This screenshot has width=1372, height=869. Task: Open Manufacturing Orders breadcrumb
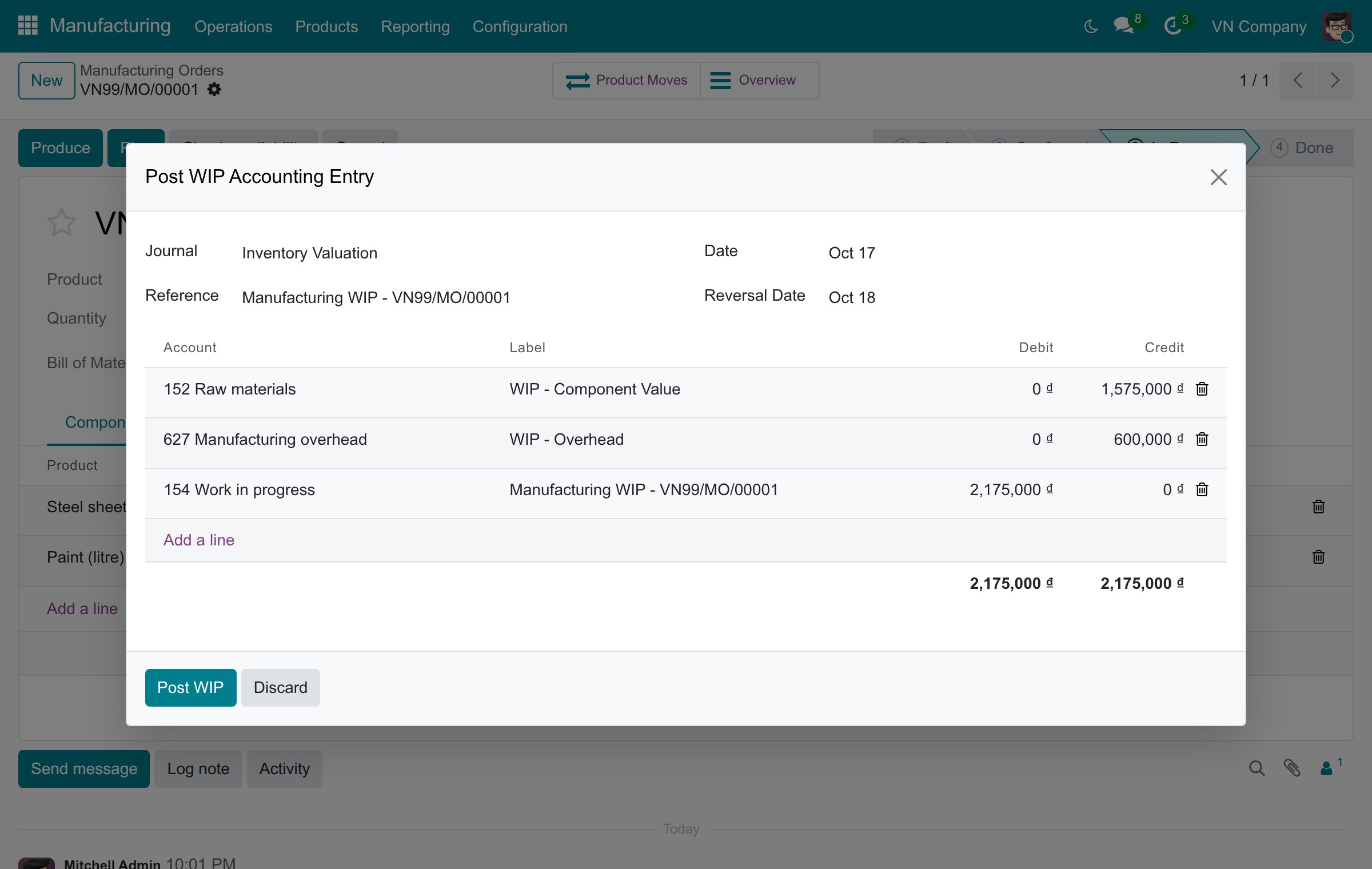pos(151,70)
